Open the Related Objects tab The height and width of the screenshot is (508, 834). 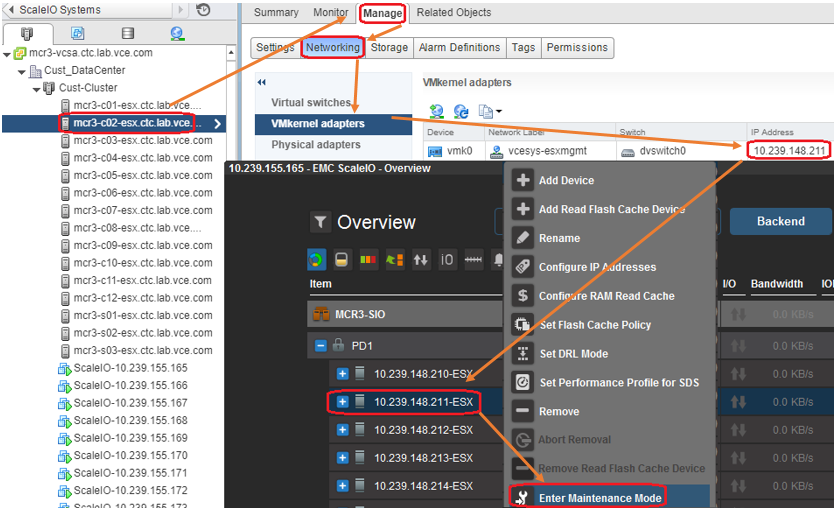(454, 12)
